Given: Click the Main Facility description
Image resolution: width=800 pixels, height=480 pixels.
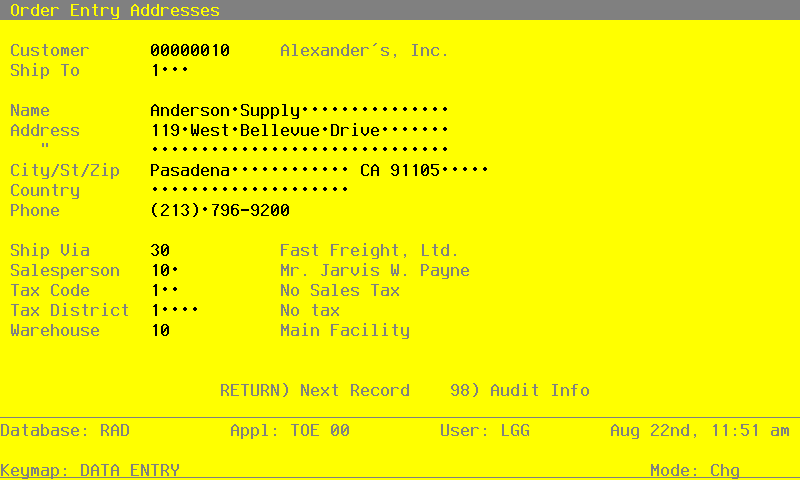Looking at the screenshot, I should (345, 331).
